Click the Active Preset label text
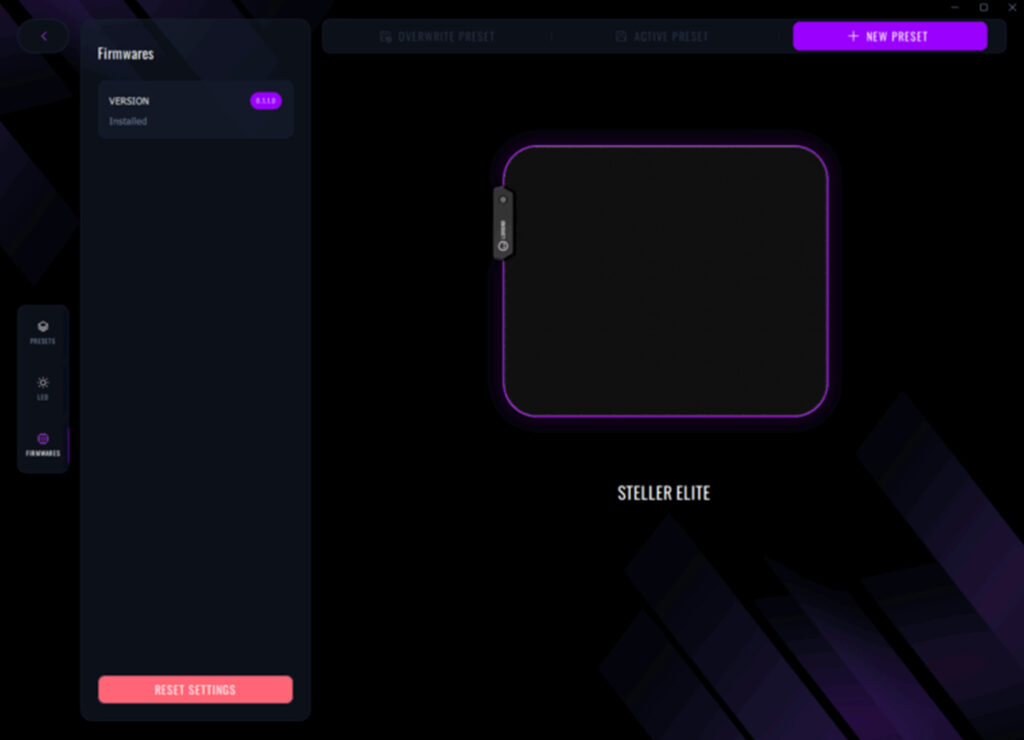Screen dimensions: 1024x740 click(x=671, y=37)
